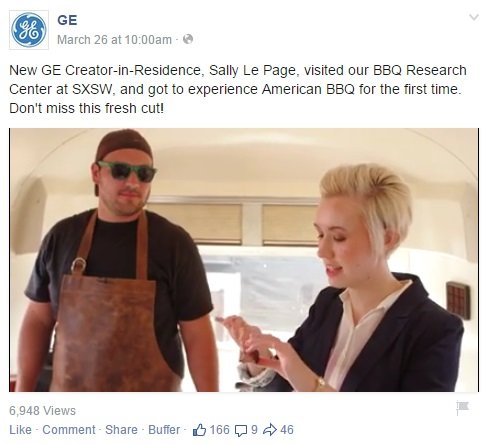Click the thumbs-up likes icon
The width and height of the screenshot is (490, 444).
pos(199,430)
